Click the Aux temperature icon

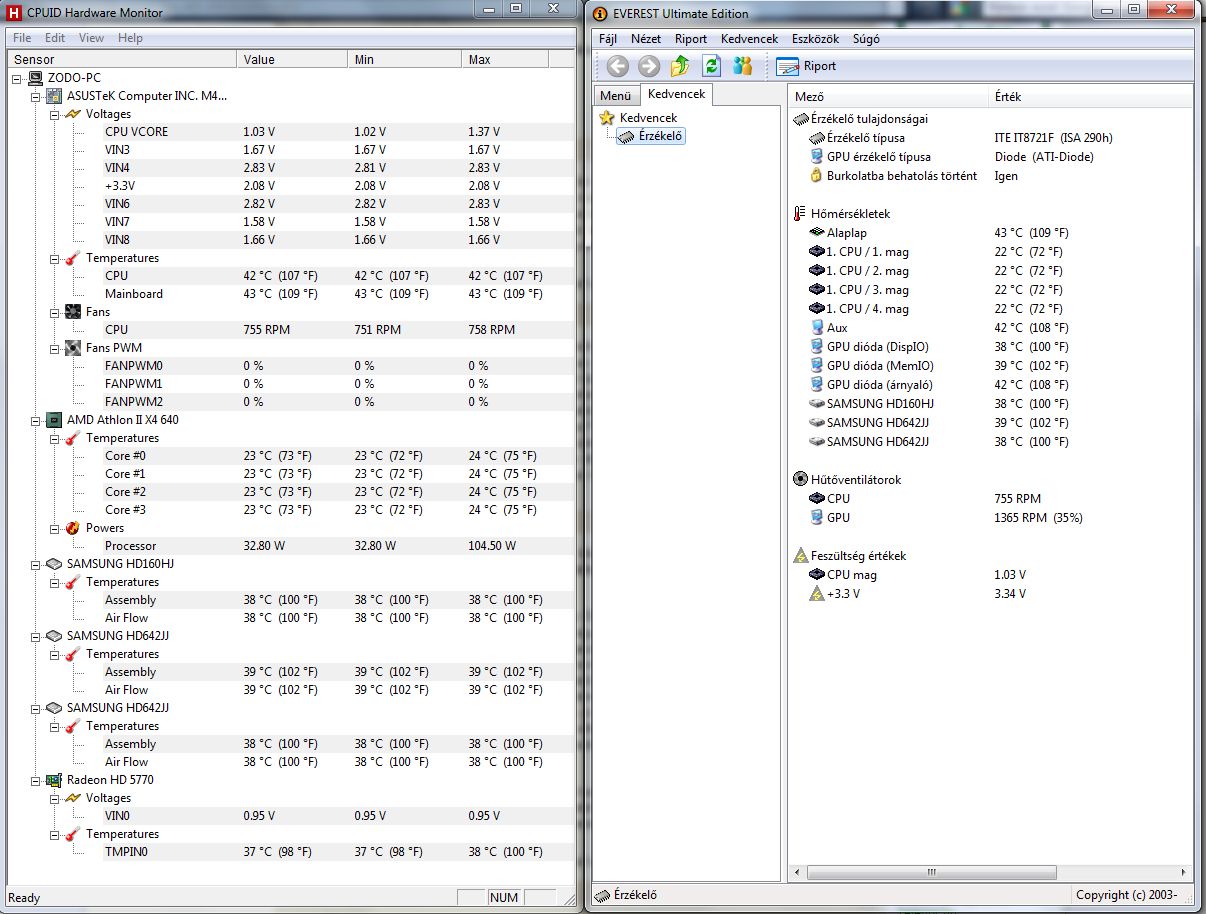pos(816,328)
